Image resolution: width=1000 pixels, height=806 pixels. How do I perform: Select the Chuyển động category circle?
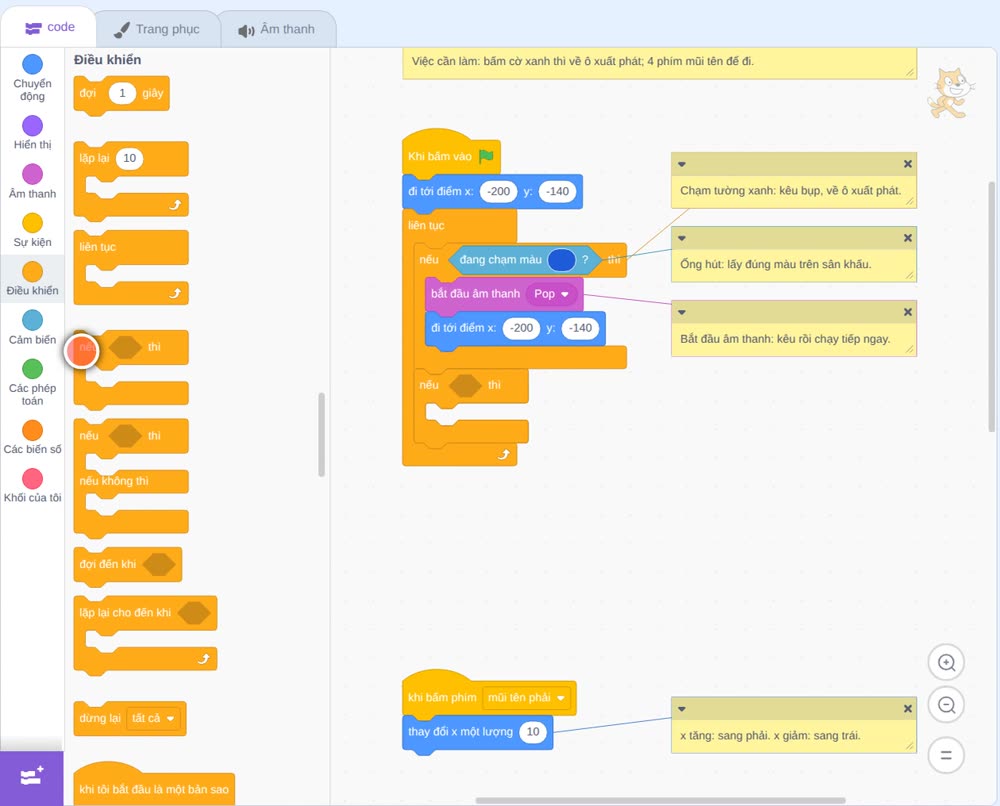tap(33, 64)
